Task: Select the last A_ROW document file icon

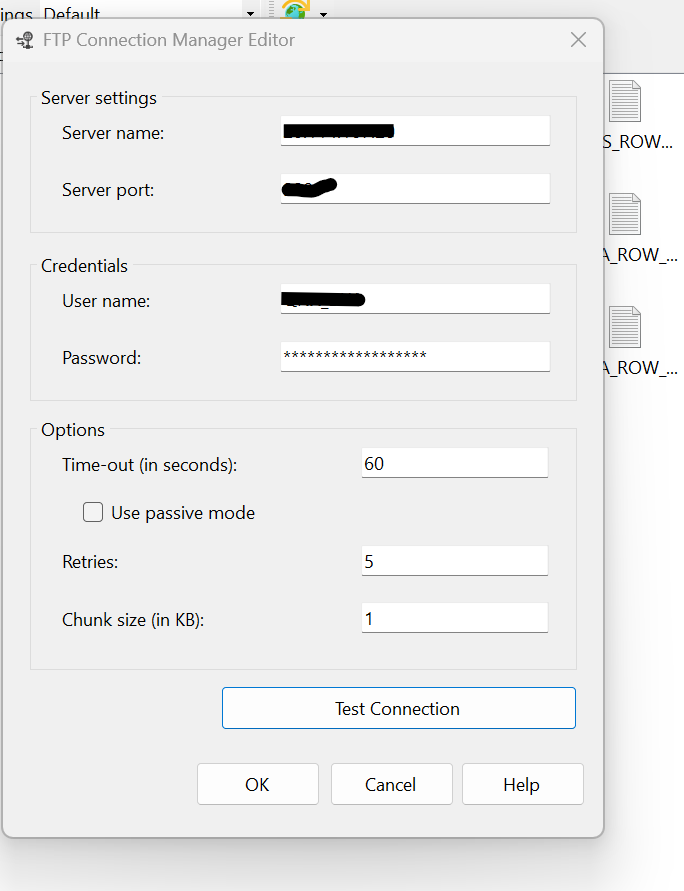Action: point(625,327)
